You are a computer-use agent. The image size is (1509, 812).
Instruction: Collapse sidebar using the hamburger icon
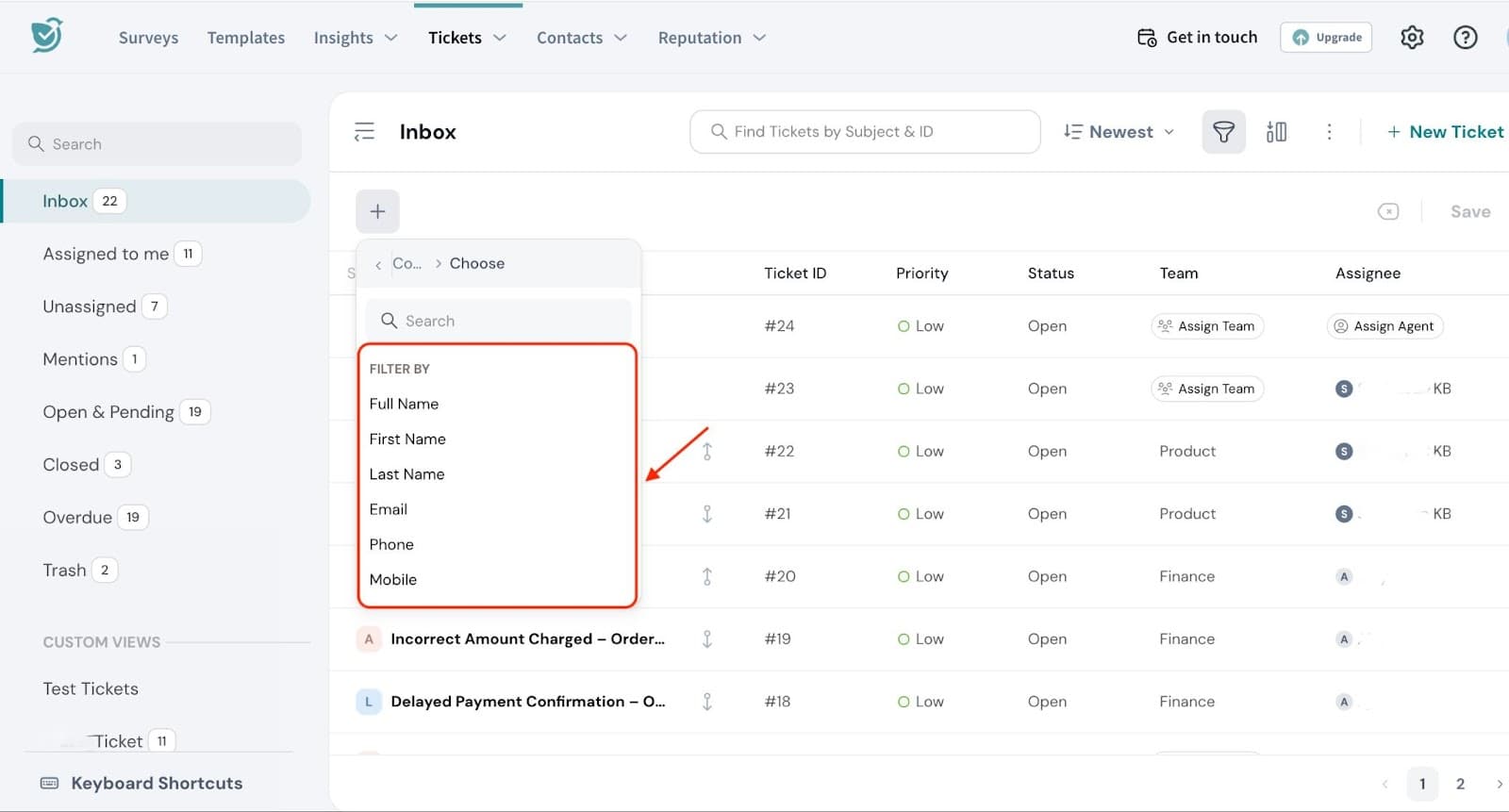(x=364, y=132)
